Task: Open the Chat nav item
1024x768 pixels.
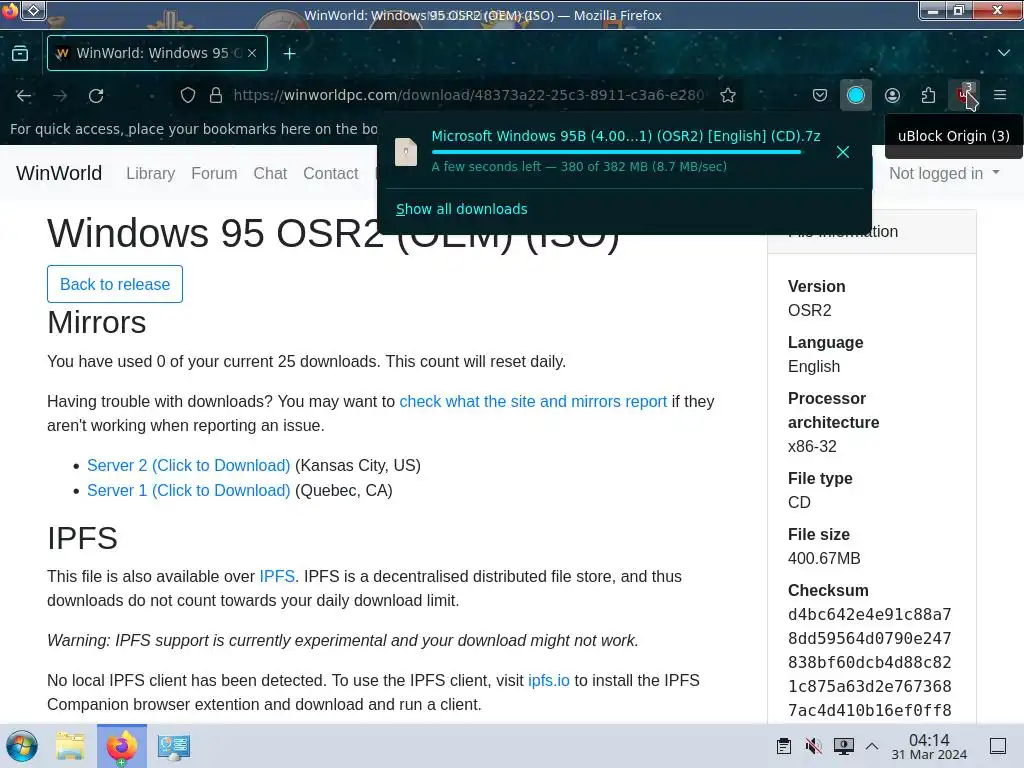Action: [x=270, y=173]
